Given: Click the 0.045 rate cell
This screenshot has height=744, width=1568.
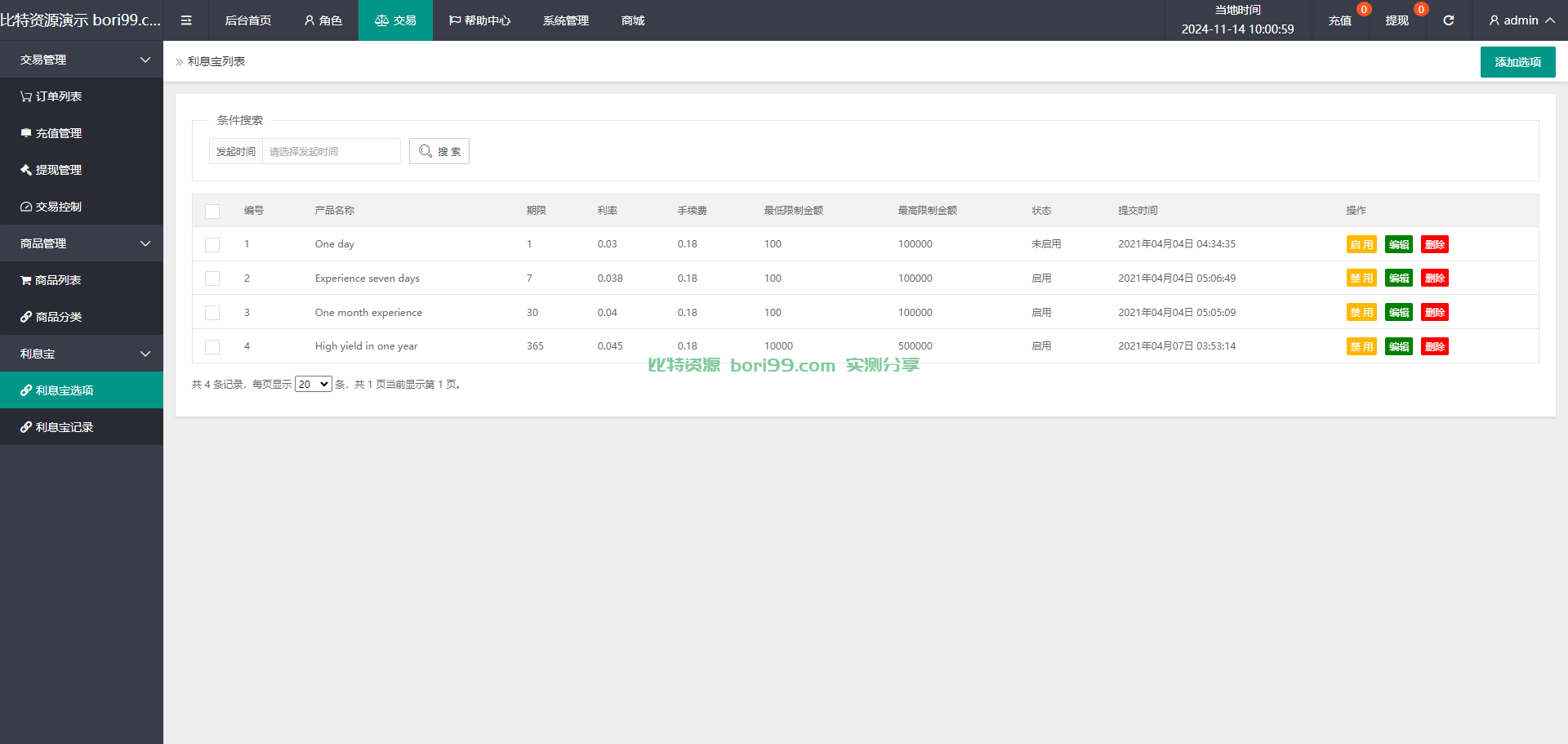Looking at the screenshot, I should pyautogui.click(x=610, y=346).
